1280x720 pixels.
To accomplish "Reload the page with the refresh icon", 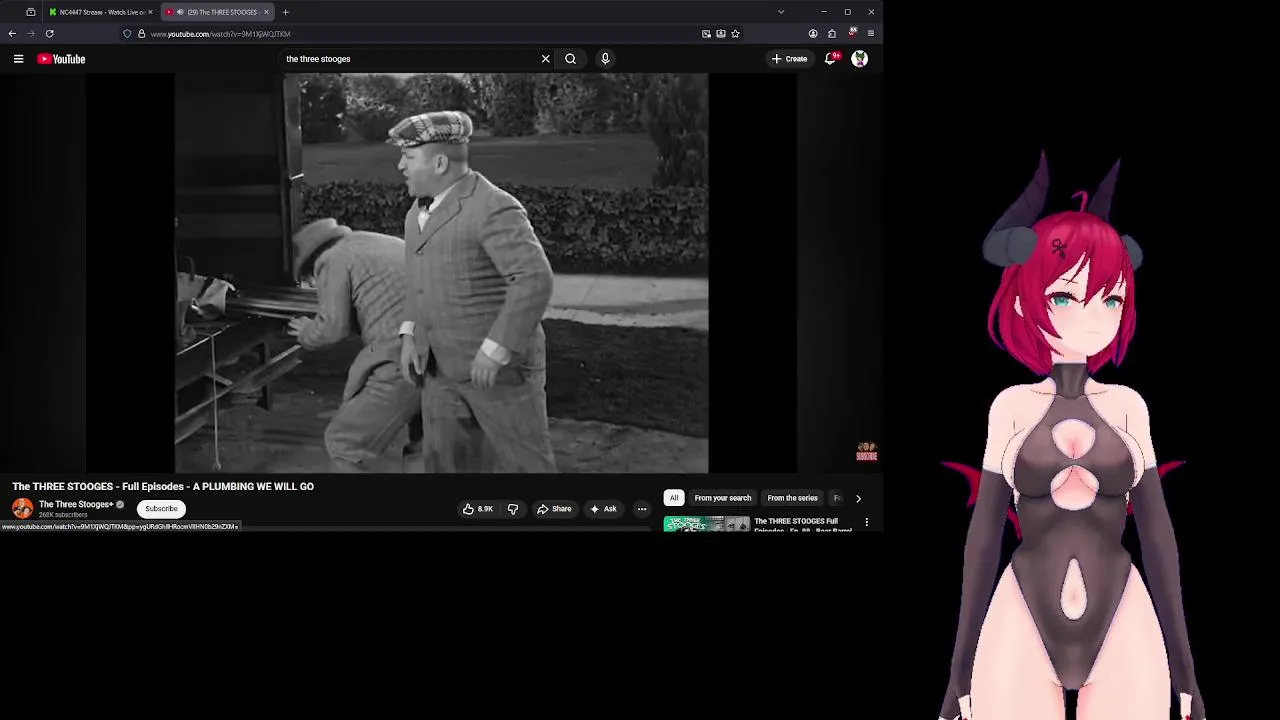I will click(x=49, y=34).
